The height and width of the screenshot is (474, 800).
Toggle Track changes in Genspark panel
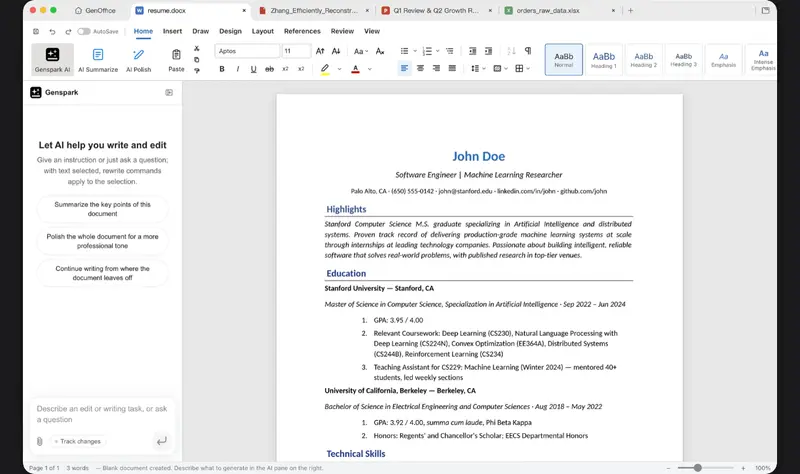78,441
